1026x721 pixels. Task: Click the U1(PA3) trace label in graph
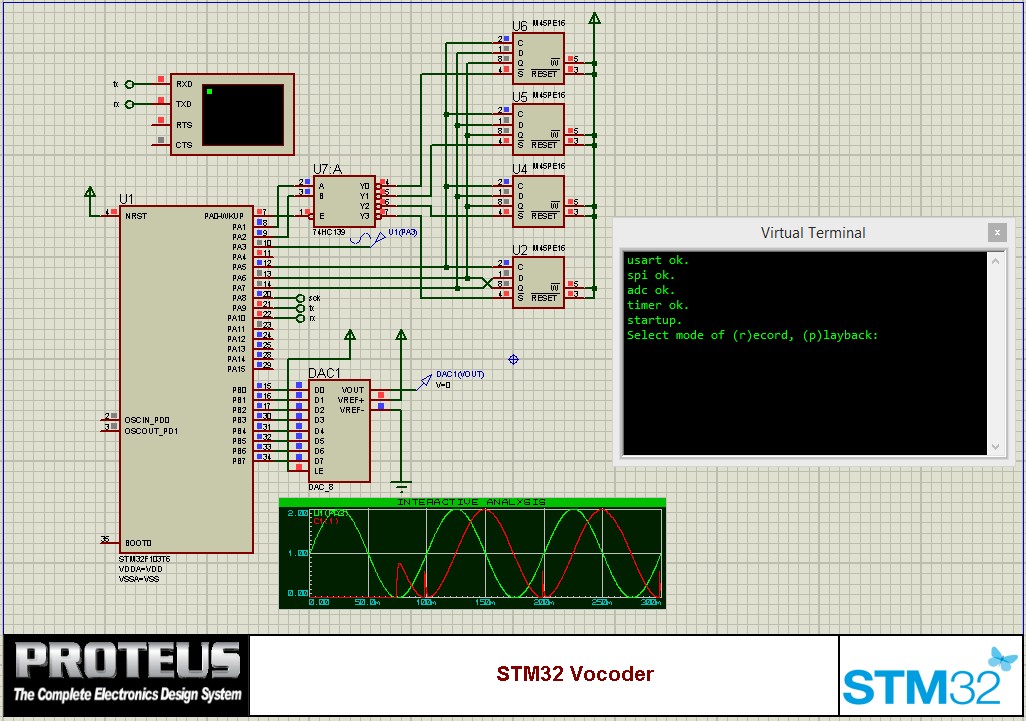(328, 514)
